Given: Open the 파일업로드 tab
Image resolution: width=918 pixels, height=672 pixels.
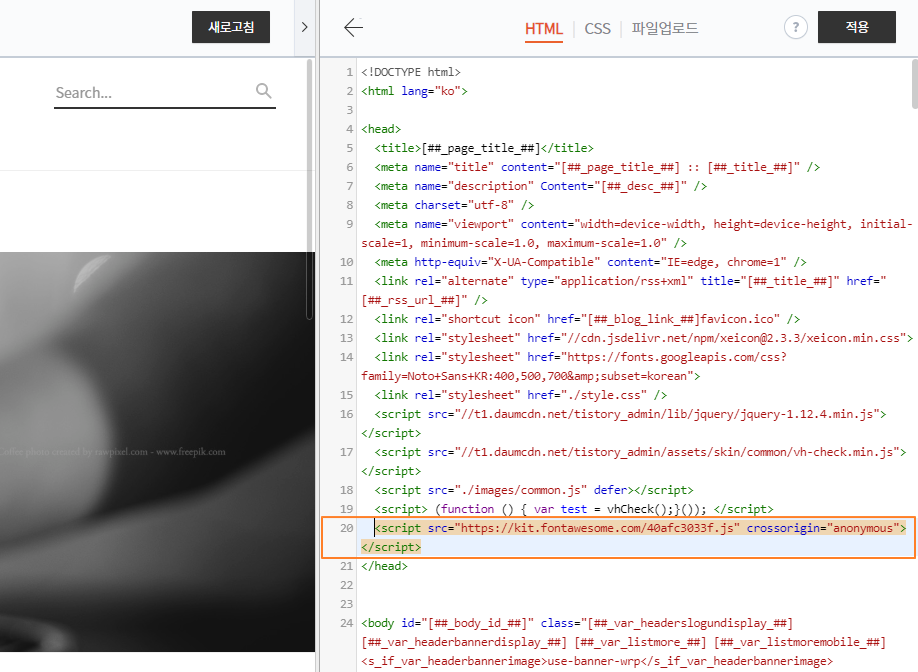Looking at the screenshot, I should pos(664,28).
